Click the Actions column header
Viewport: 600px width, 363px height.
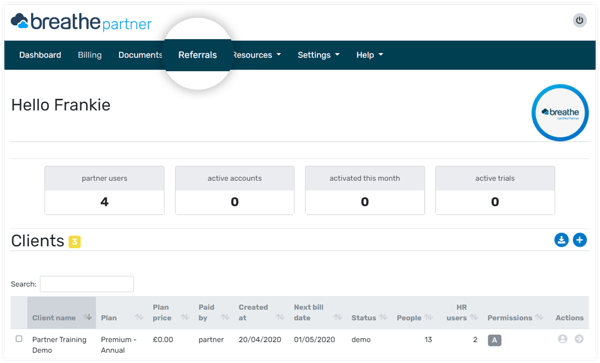click(569, 317)
